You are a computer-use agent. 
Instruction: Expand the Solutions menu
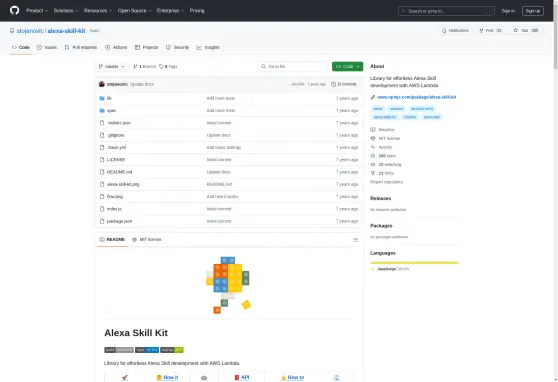[x=66, y=11]
